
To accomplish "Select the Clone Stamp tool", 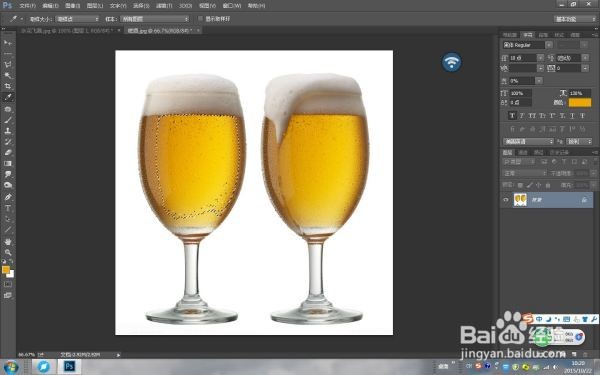I will (8, 131).
